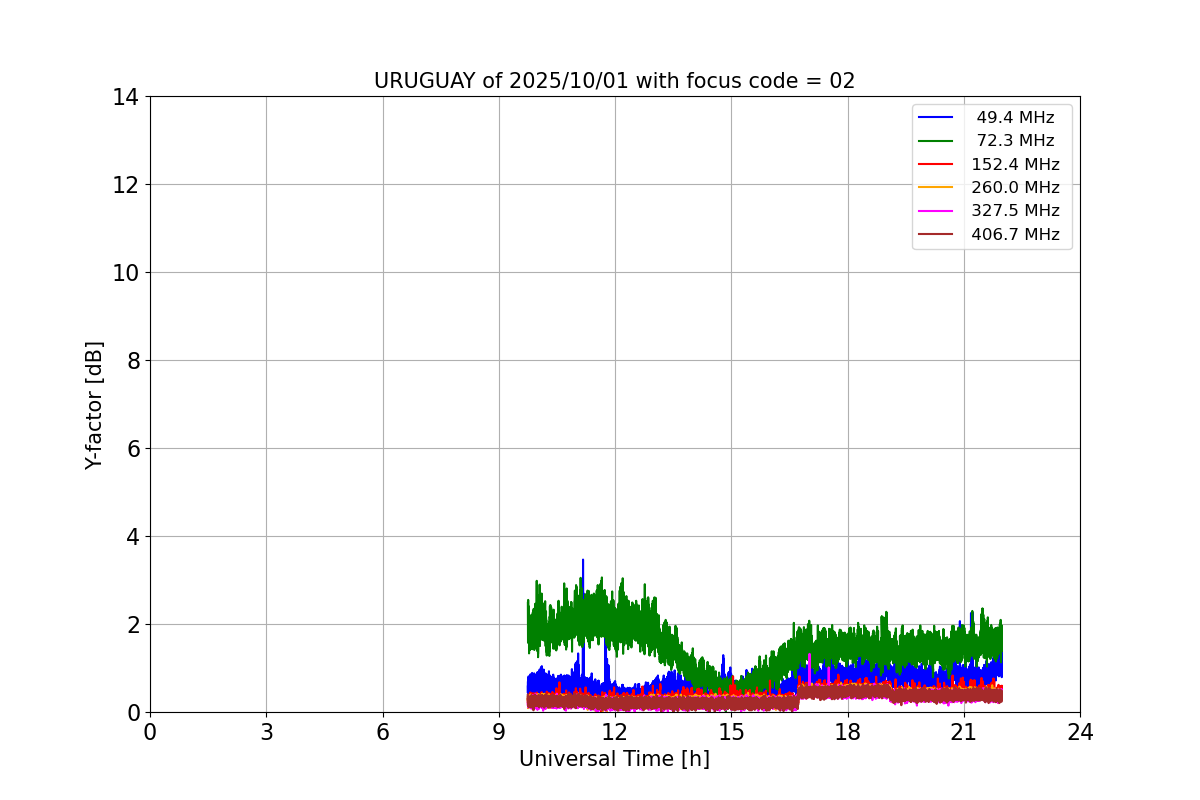Select the 260.0 MHz legend label

click(x=1015, y=188)
